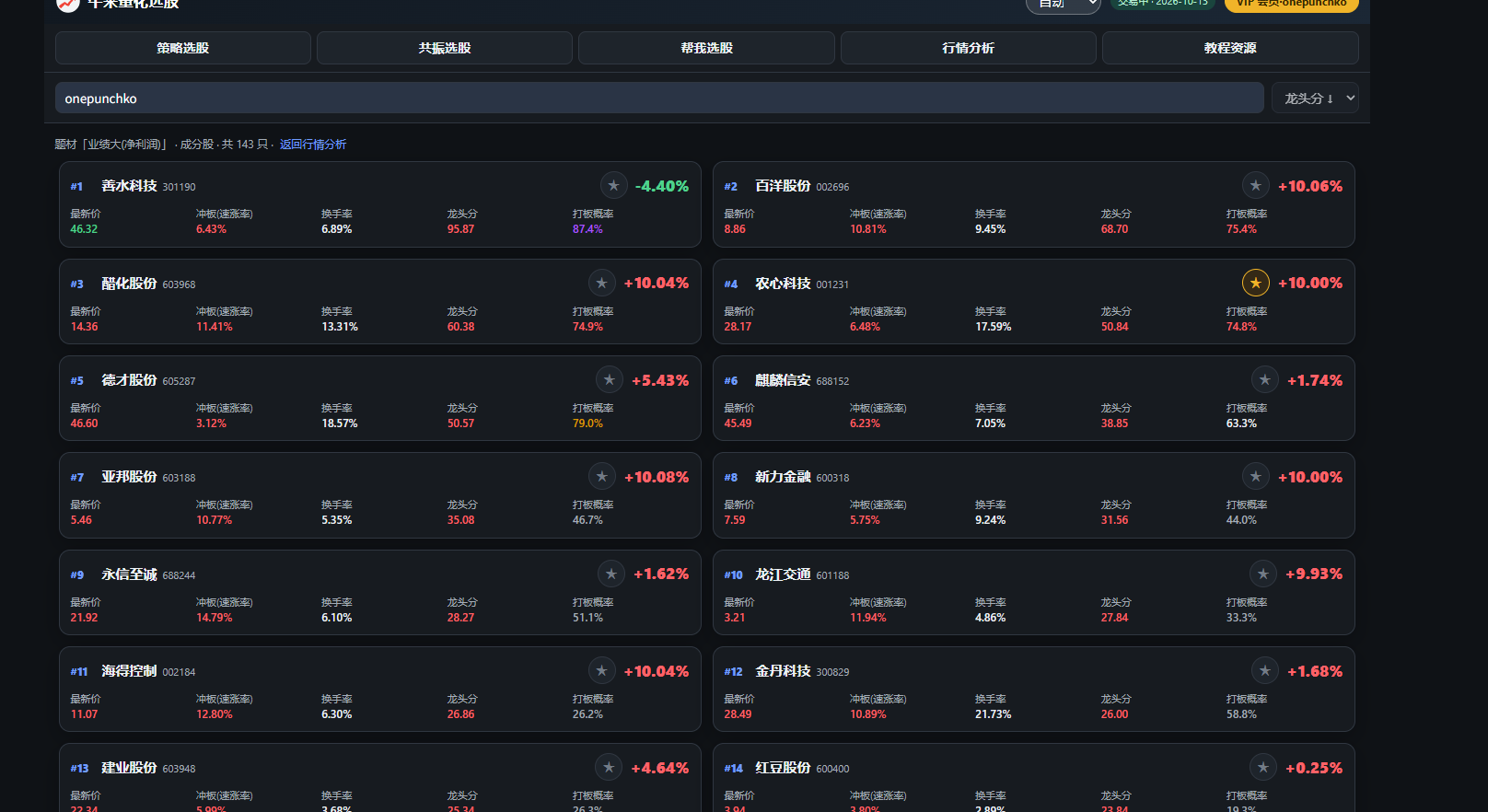Click the -4.40% change value
This screenshot has height=812, width=1488.
[x=662, y=186]
